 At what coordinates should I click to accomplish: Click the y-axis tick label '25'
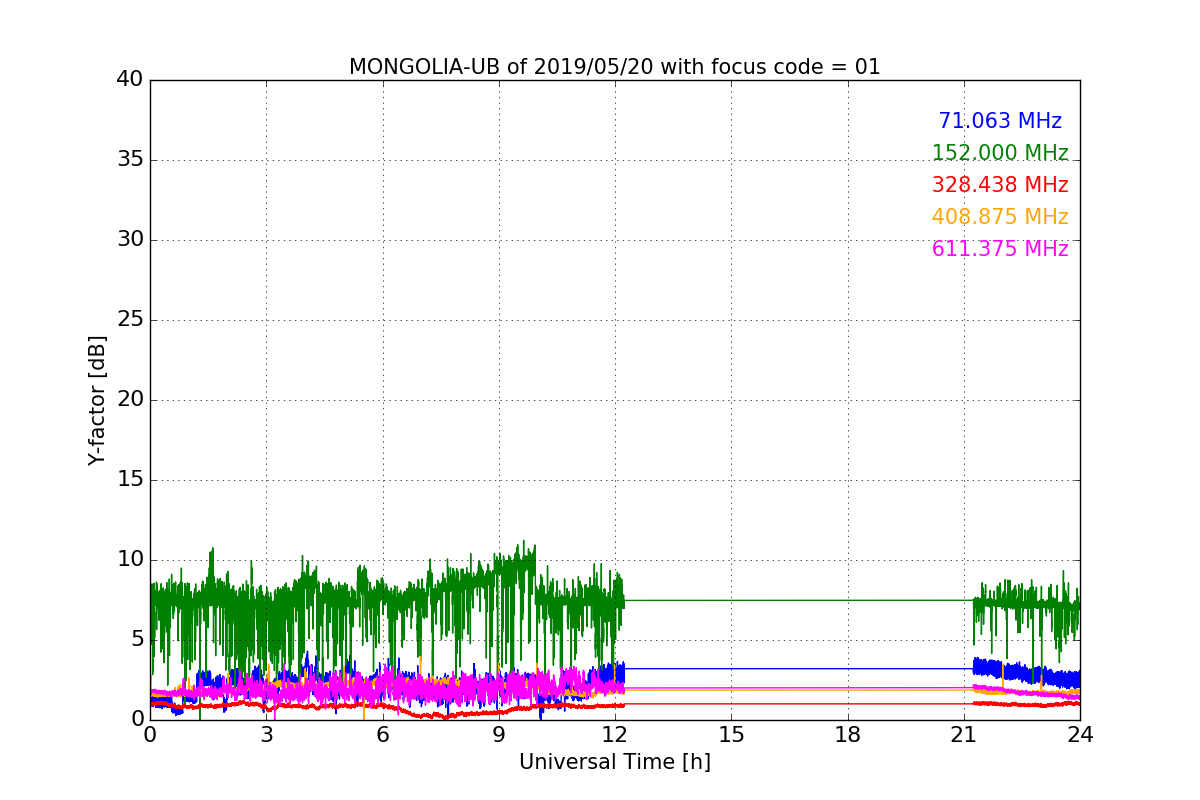[130, 320]
